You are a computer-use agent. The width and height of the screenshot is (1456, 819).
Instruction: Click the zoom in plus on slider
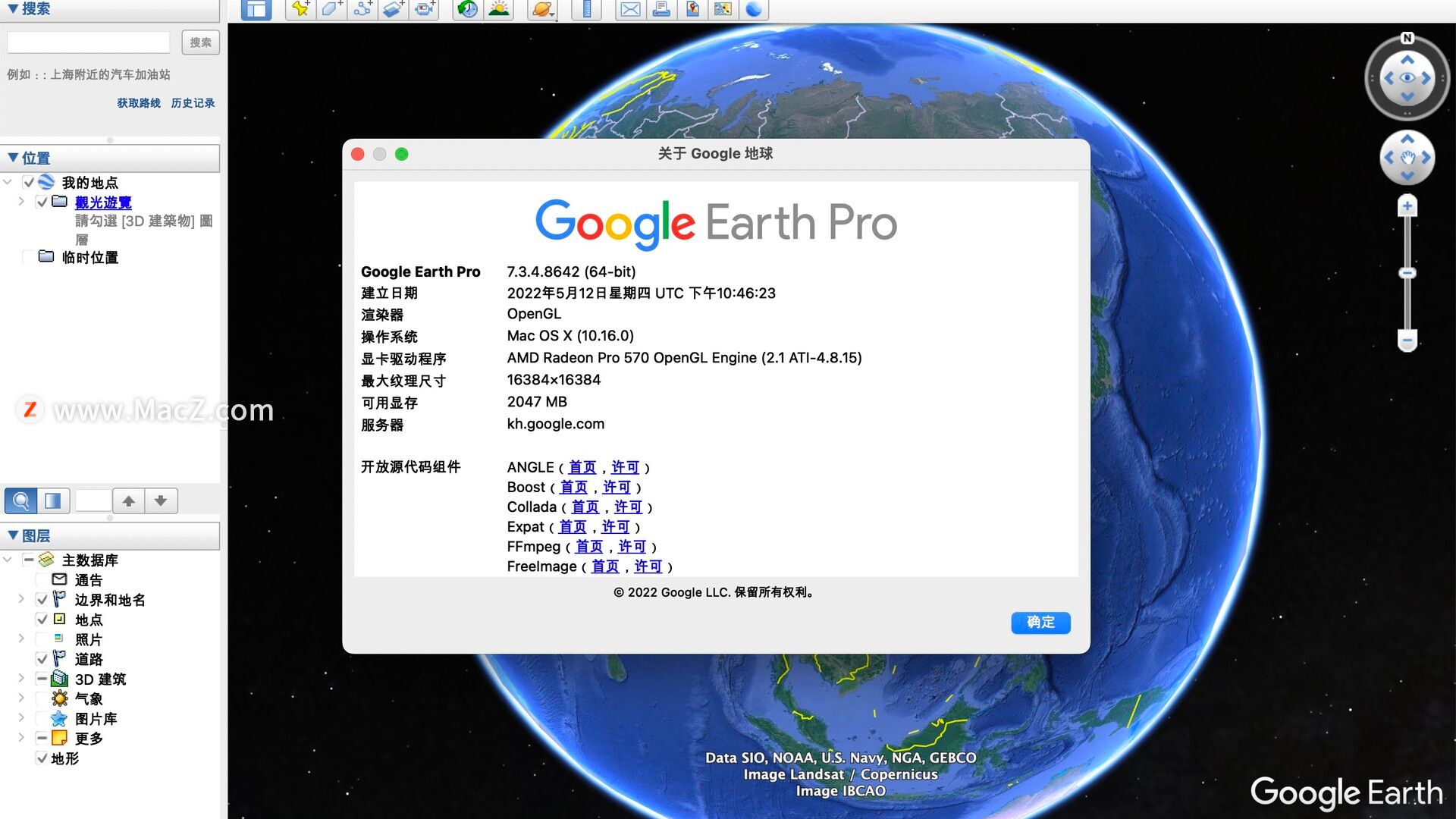pos(1407,206)
